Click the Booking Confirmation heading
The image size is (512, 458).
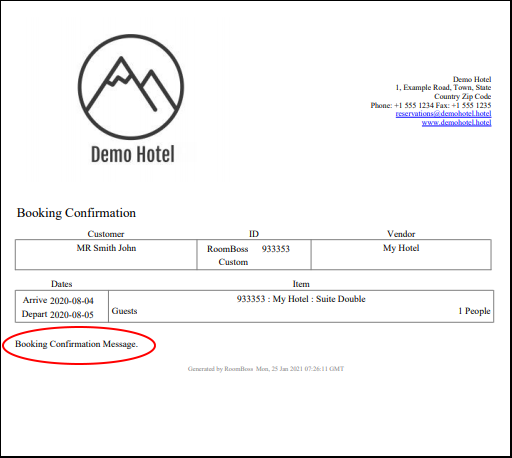[76, 213]
